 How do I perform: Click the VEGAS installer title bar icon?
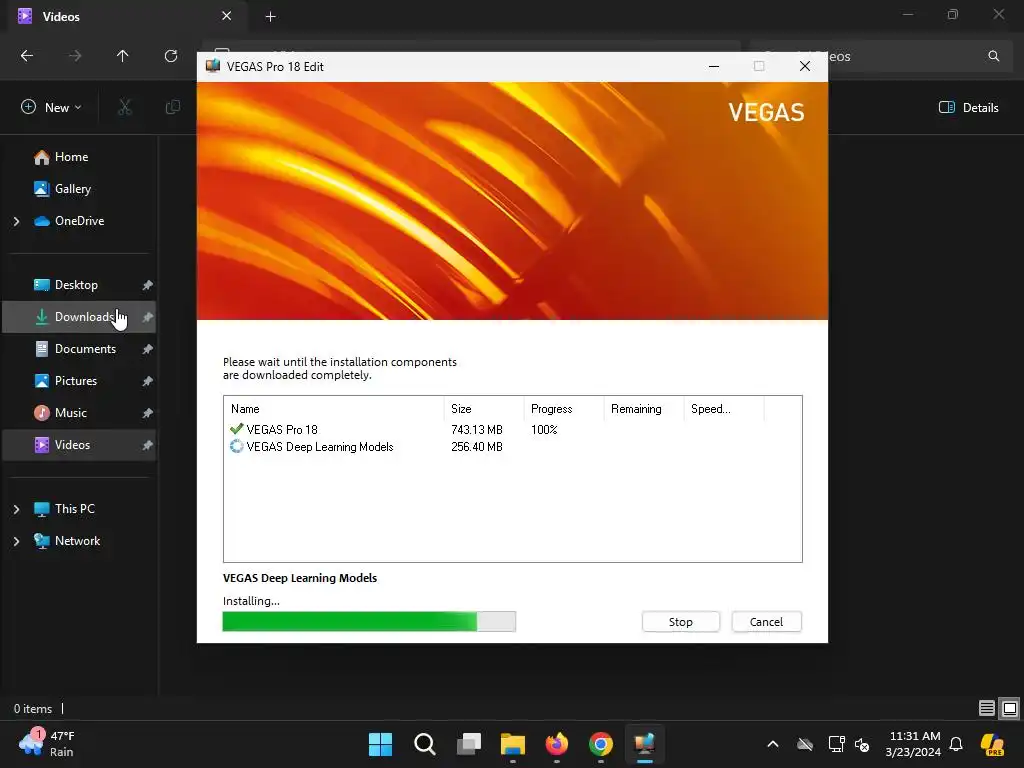point(213,66)
